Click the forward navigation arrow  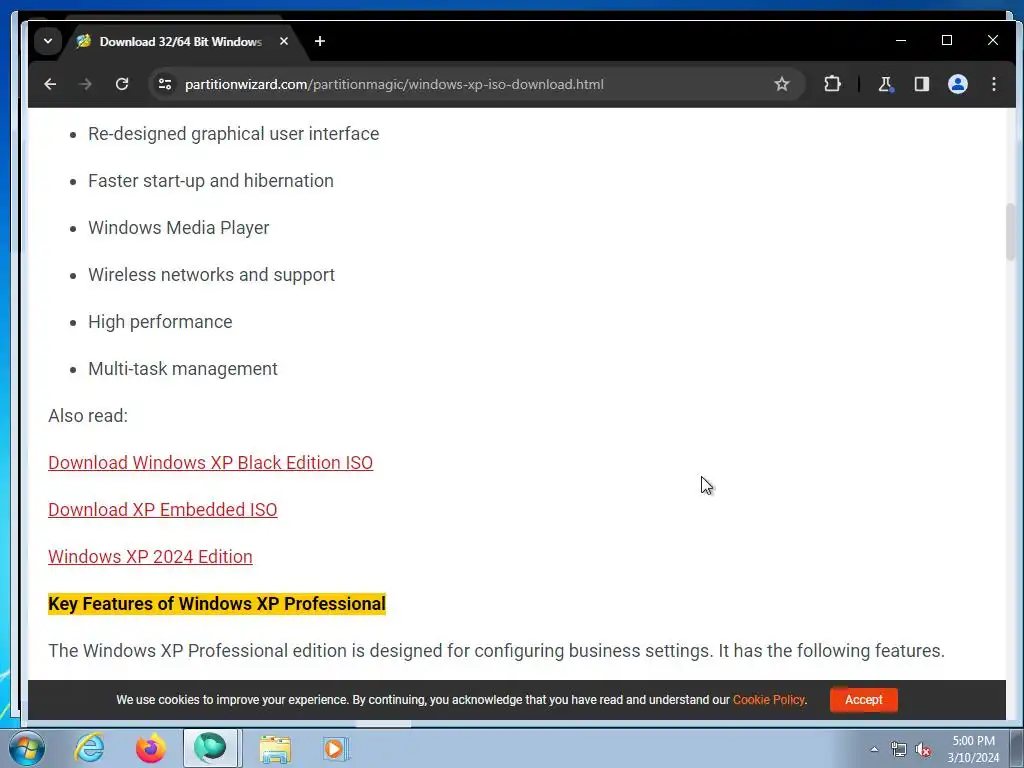[85, 84]
